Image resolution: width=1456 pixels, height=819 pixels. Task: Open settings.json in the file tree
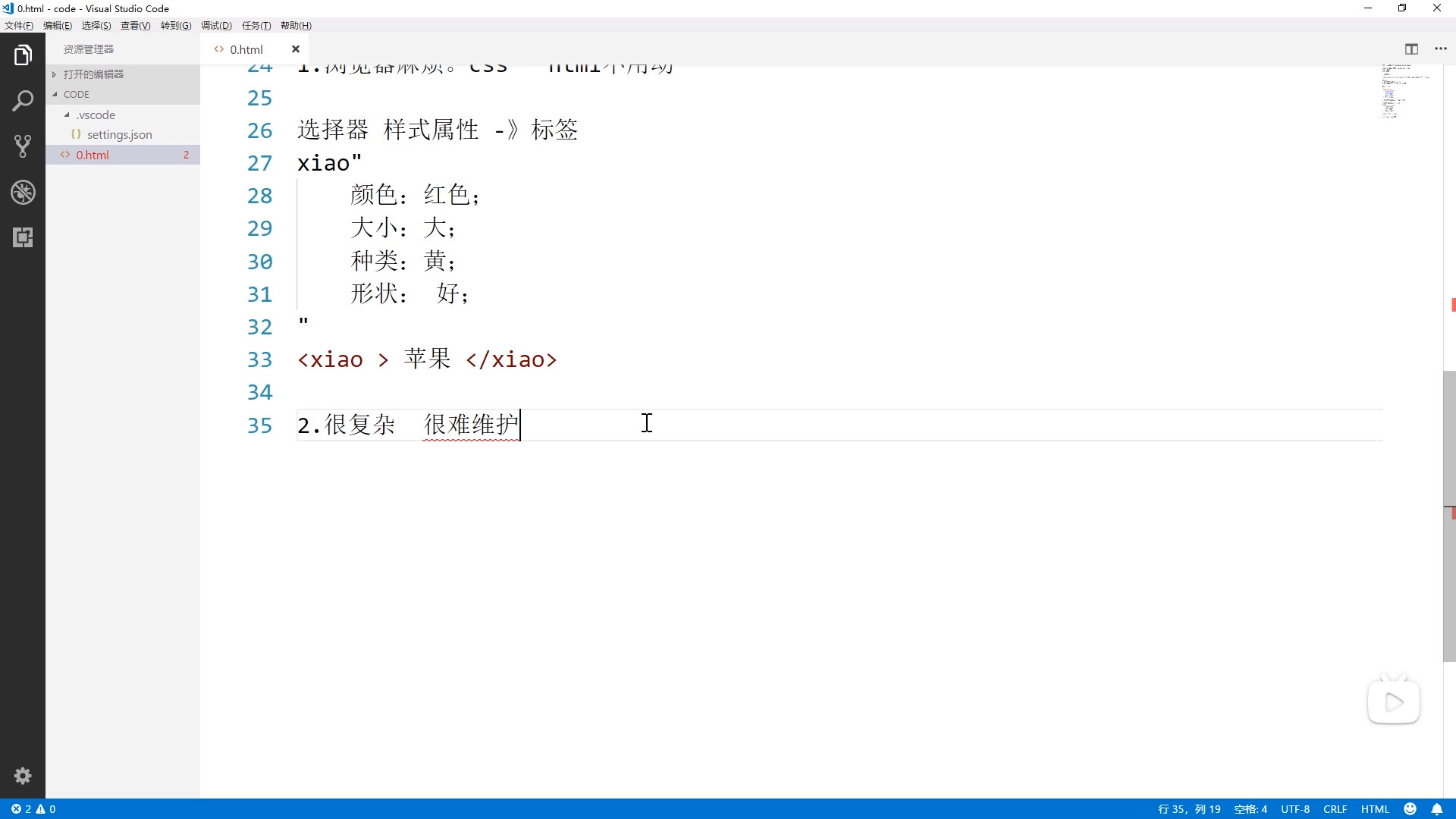(x=119, y=135)
